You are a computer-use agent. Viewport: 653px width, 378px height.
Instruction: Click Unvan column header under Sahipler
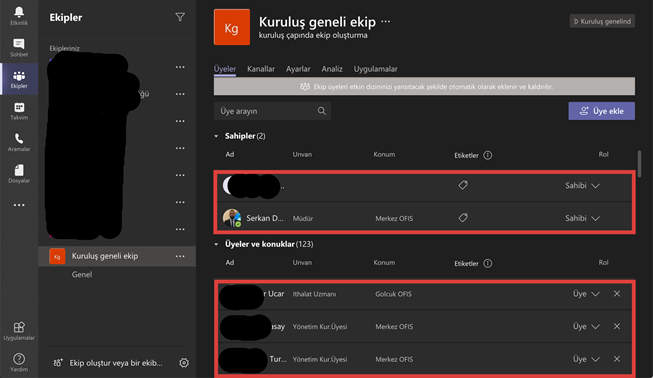pos(302,154)
